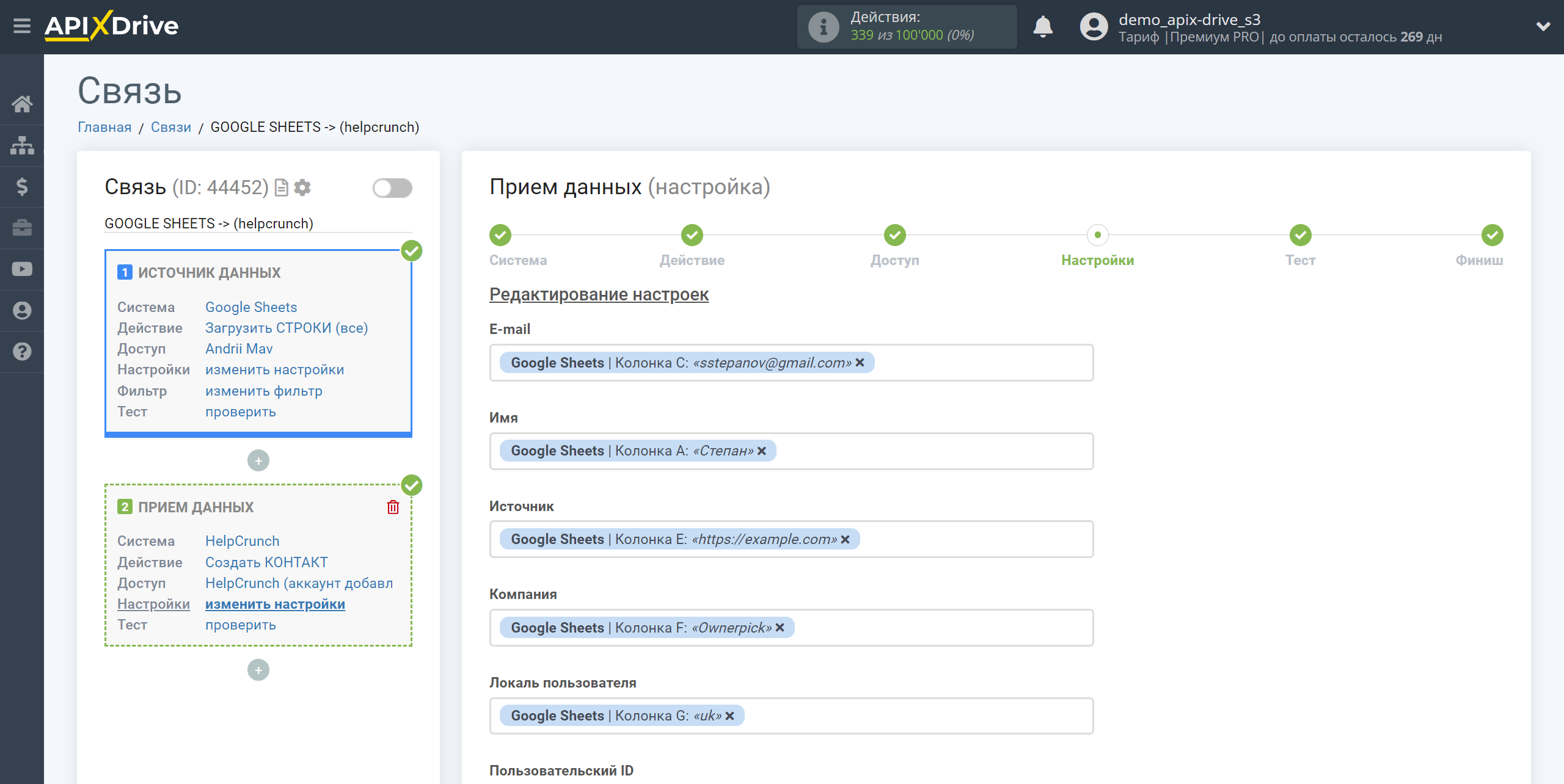Go to the Финиш step

(x=1493, y=235)
